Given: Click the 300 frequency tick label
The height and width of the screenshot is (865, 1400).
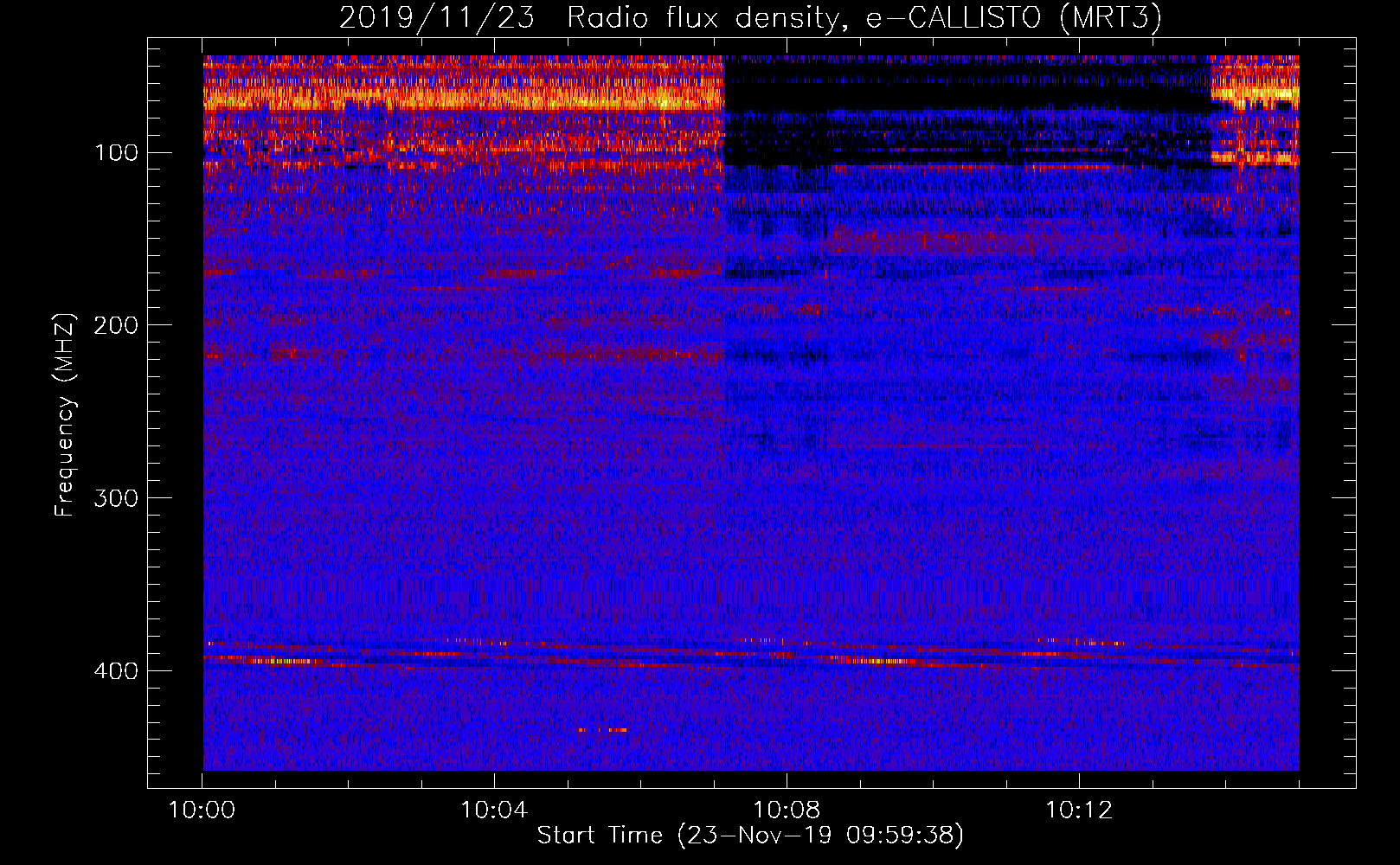Looking at the screenshot, I should (x=116, y=498).
